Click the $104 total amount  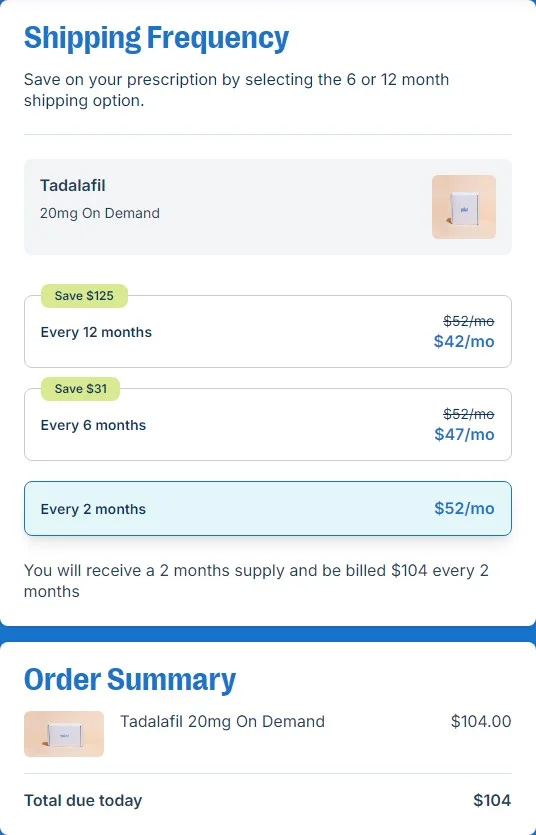click(492, 800)
